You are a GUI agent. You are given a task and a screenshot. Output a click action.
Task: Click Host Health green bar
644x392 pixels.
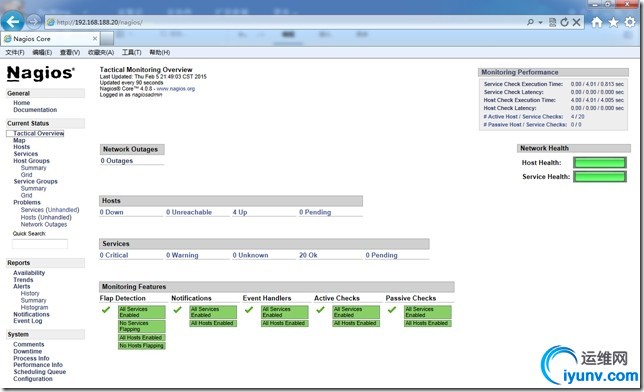click(x=600, y=163)
